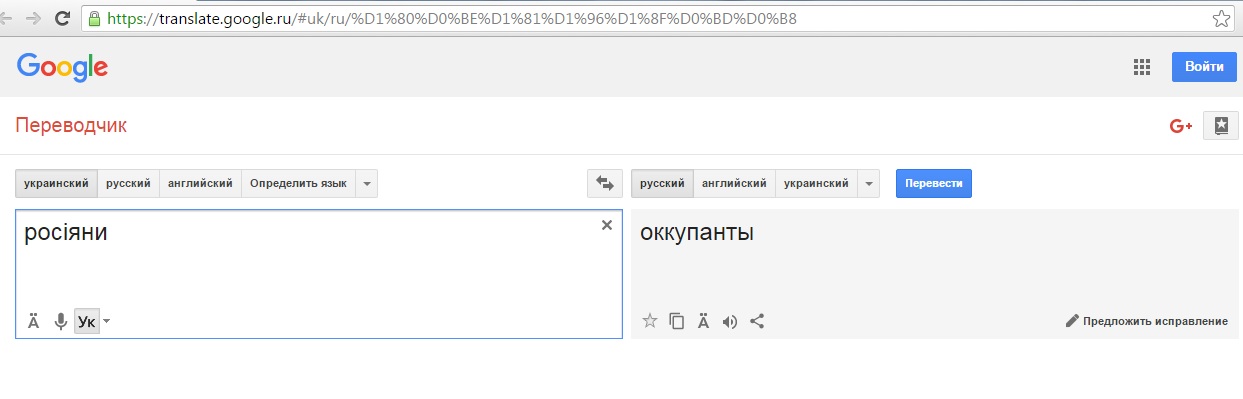Start voice input with the microphone
This screenshot has width=1243, height=399.
coord(60,321)
